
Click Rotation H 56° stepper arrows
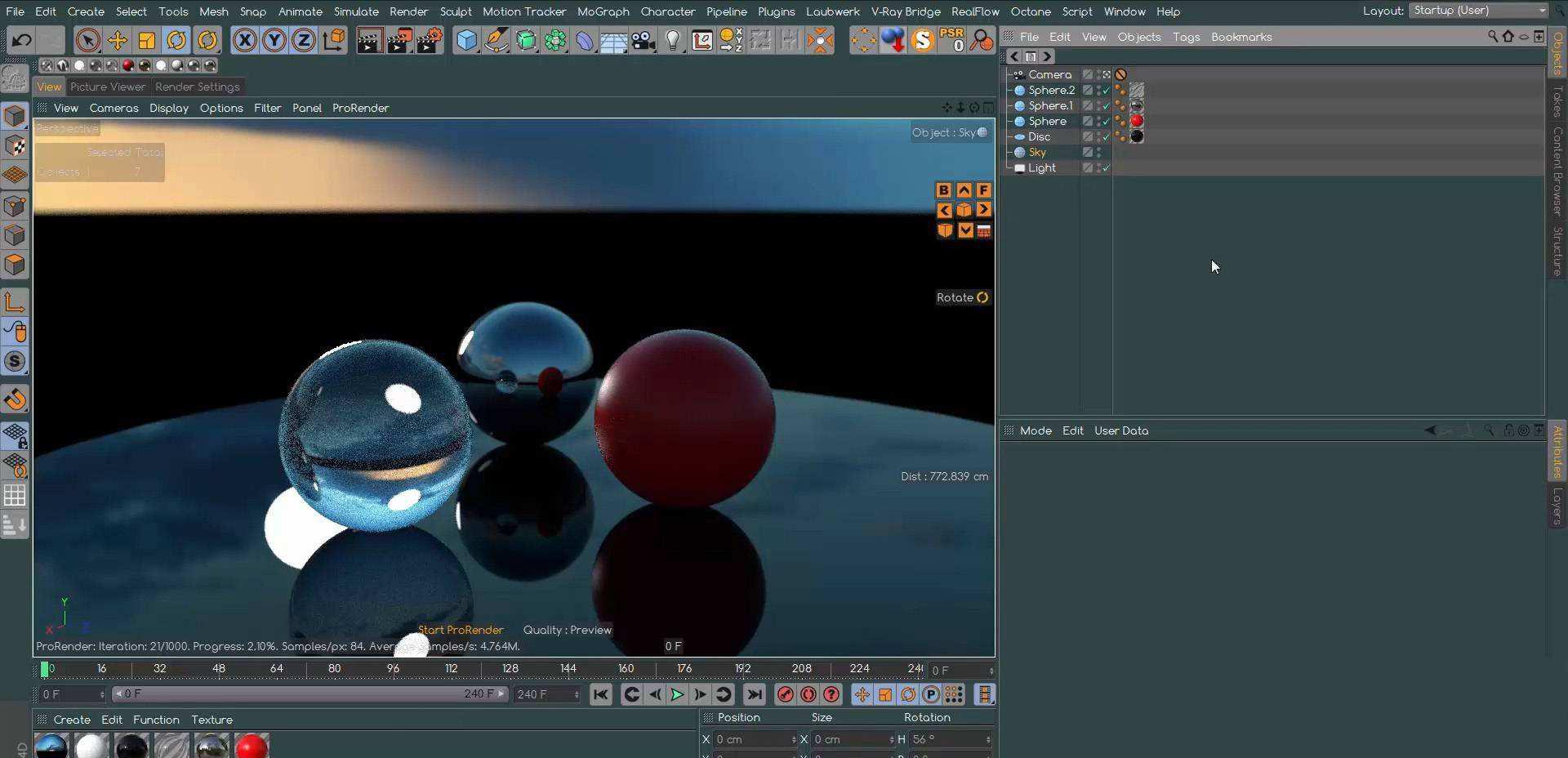988,739
